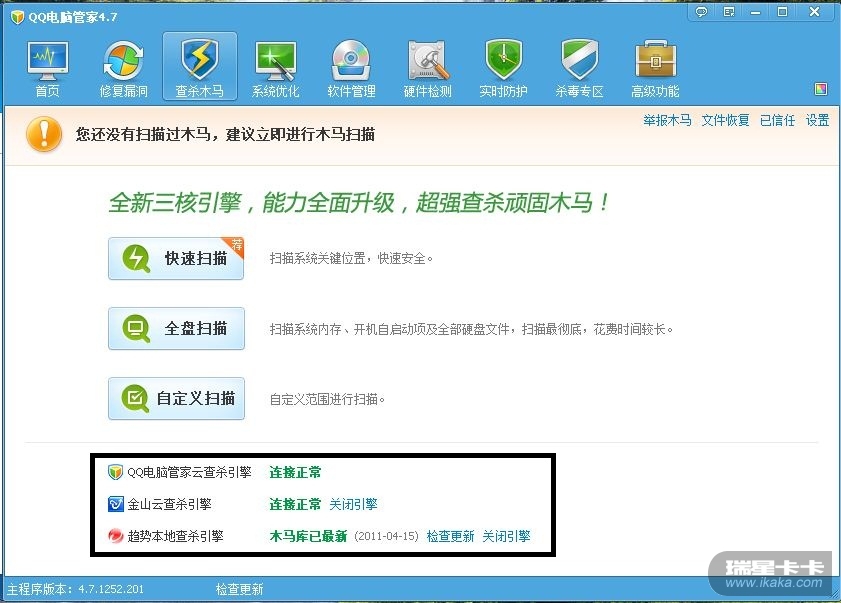Click the QQ电脑管家云查杀引擎 label
The image size is (841, 603).
click(189, 472)
